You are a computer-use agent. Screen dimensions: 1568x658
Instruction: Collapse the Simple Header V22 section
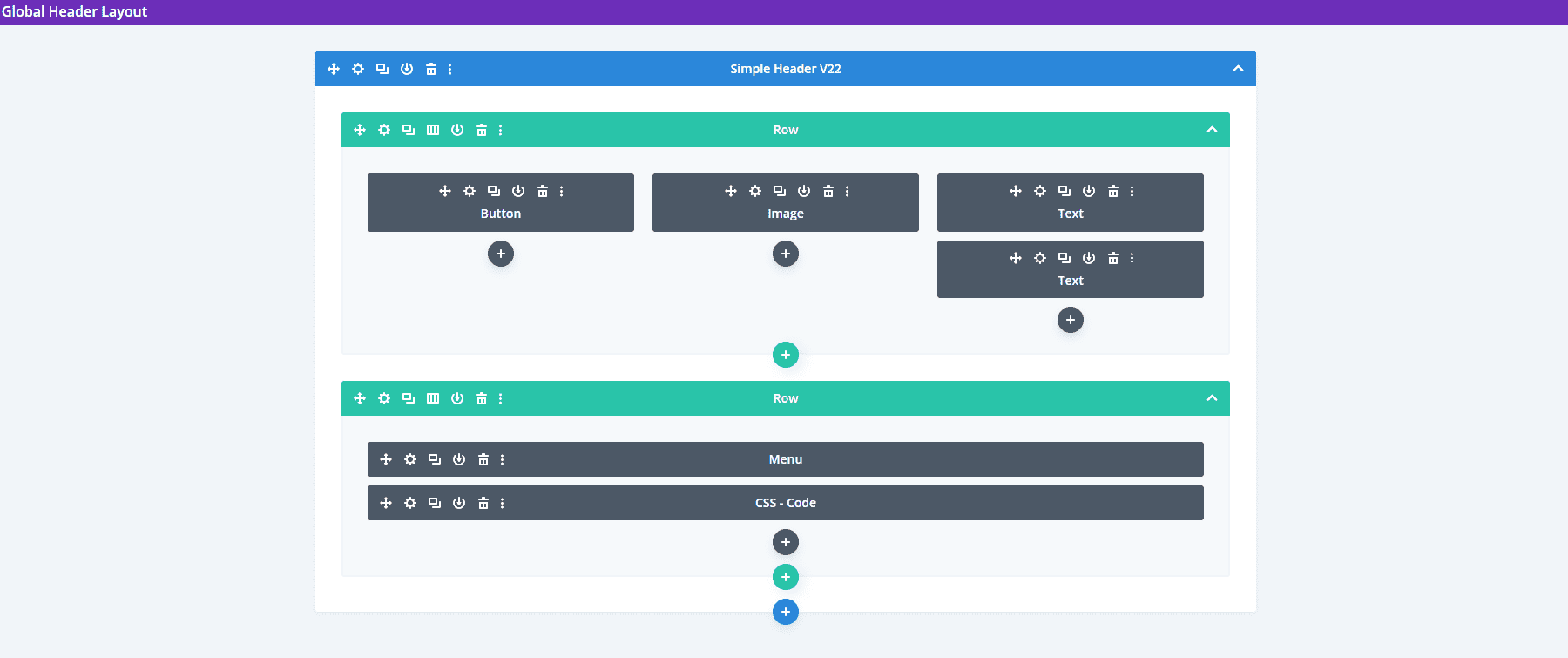coord(1238,69)
